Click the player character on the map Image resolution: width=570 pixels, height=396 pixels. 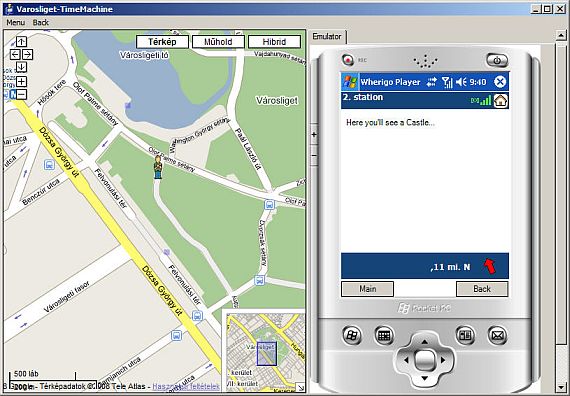click(158, 167)
